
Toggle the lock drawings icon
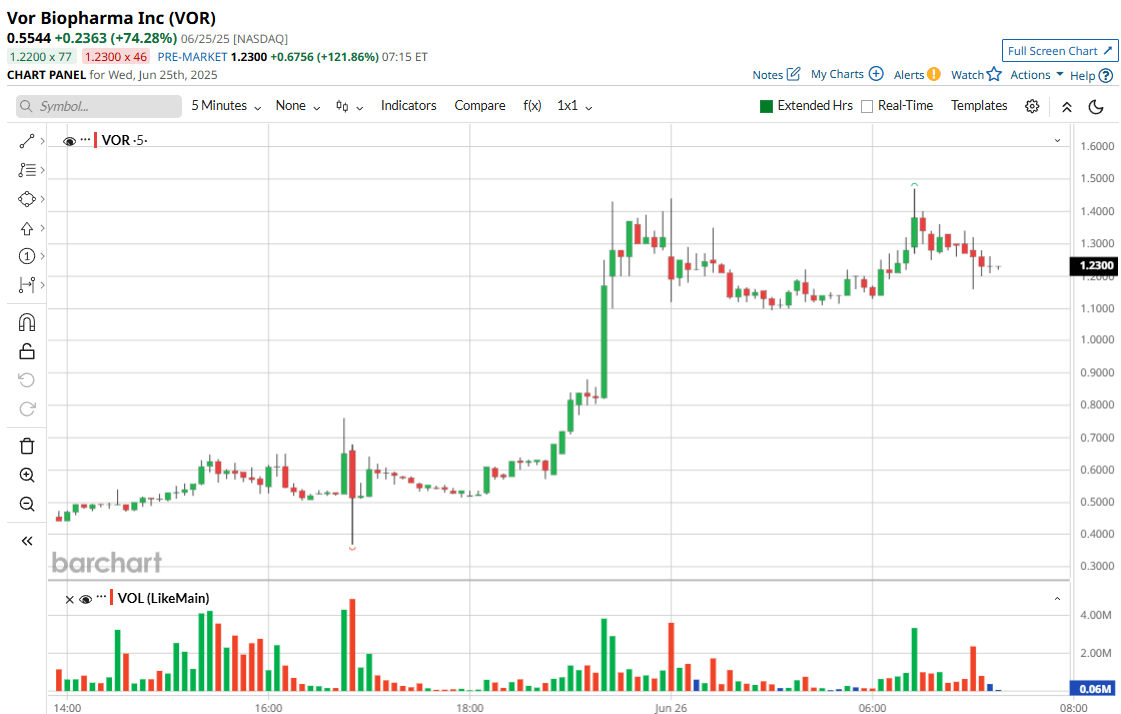click(26, 351)
